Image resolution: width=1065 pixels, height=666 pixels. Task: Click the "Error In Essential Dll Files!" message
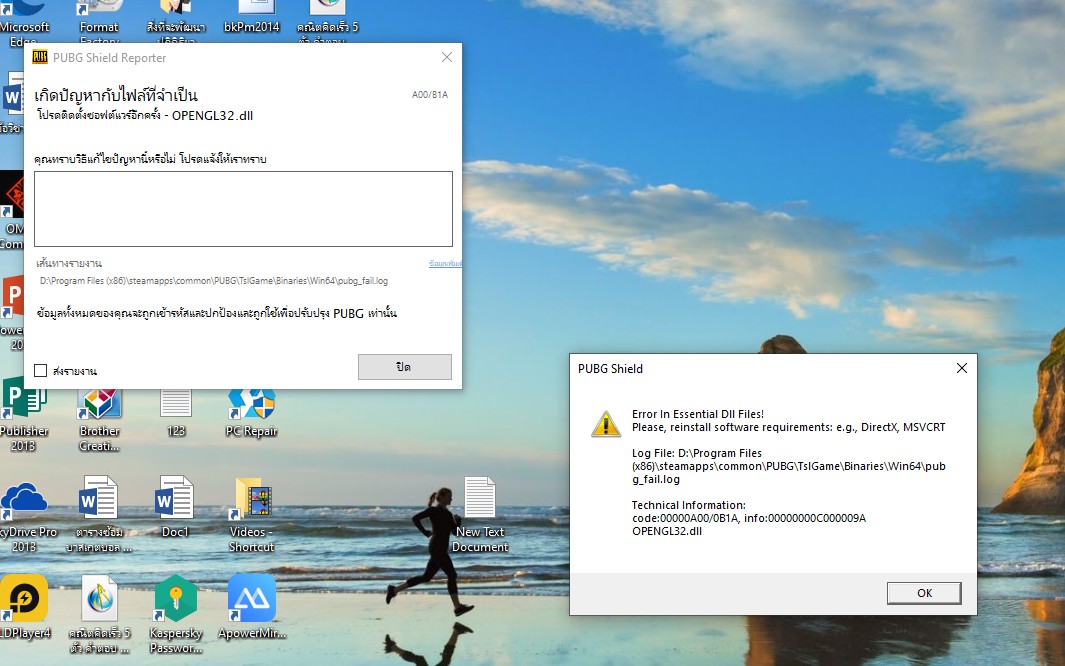(x=698, y=414)
